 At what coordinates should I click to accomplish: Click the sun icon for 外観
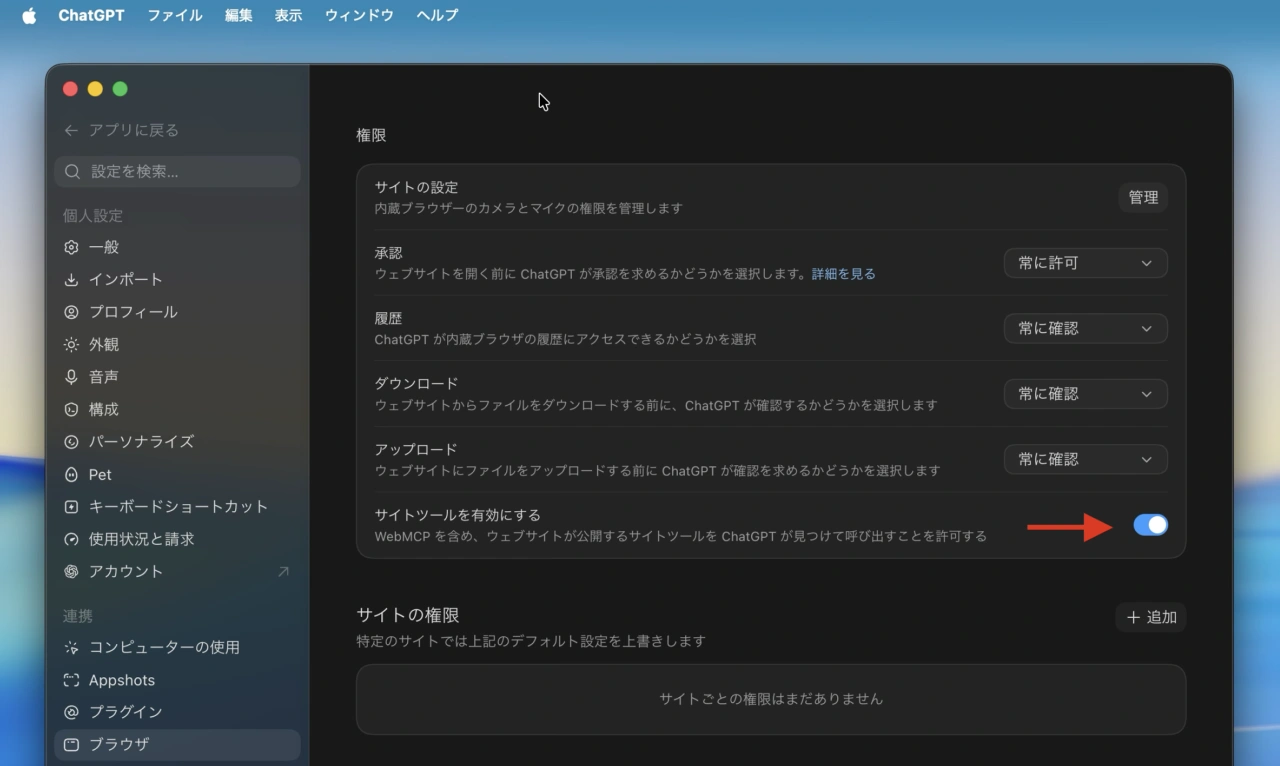point(71,344)
